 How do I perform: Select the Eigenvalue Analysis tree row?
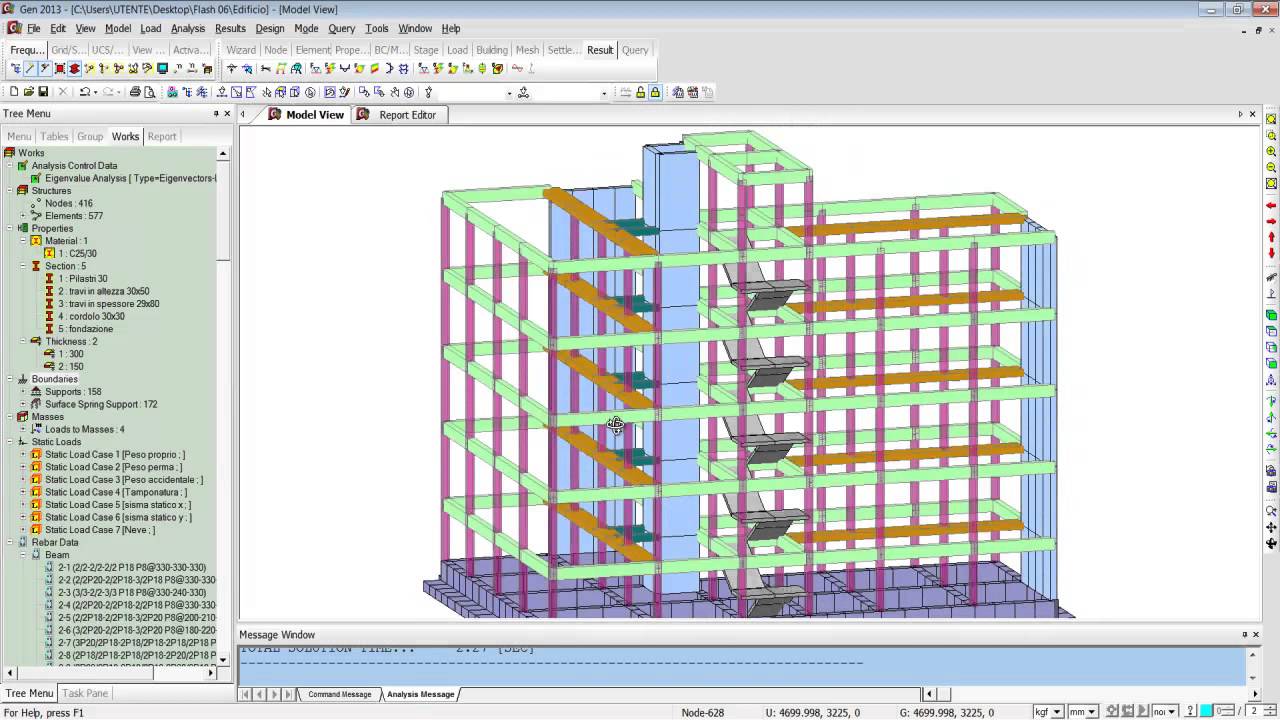[x=123, y=178]
